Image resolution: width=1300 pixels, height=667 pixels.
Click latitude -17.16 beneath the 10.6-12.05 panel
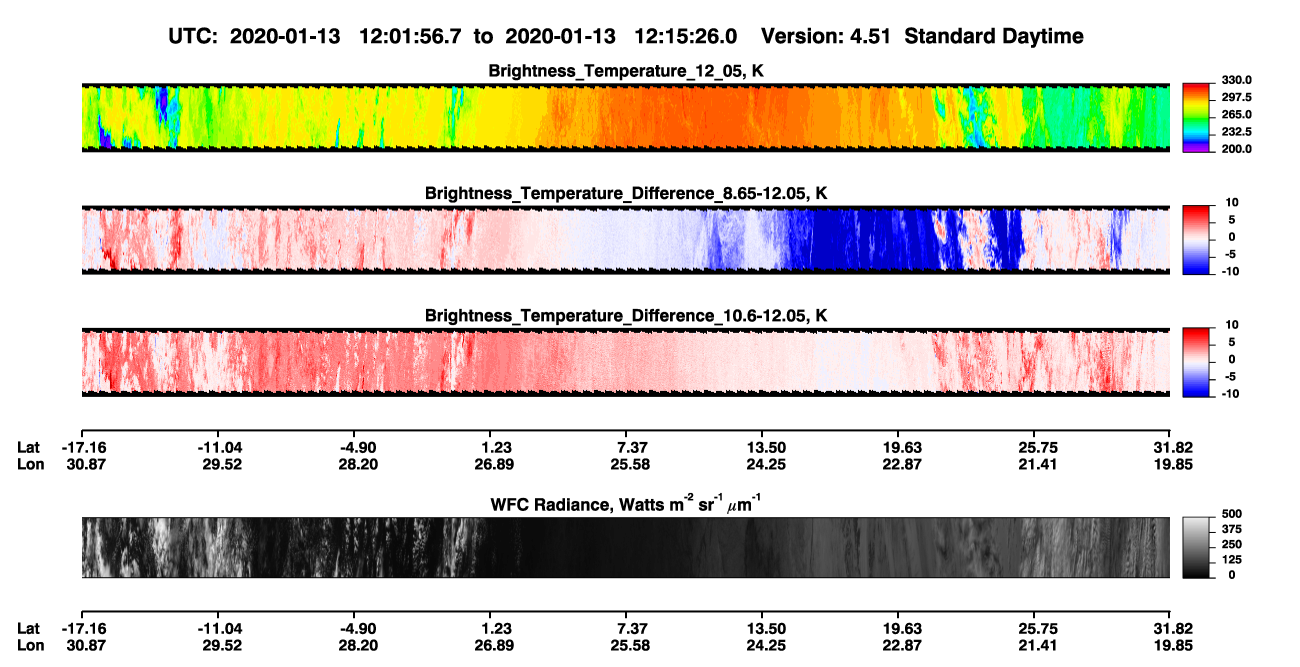(x=84, y=448)
